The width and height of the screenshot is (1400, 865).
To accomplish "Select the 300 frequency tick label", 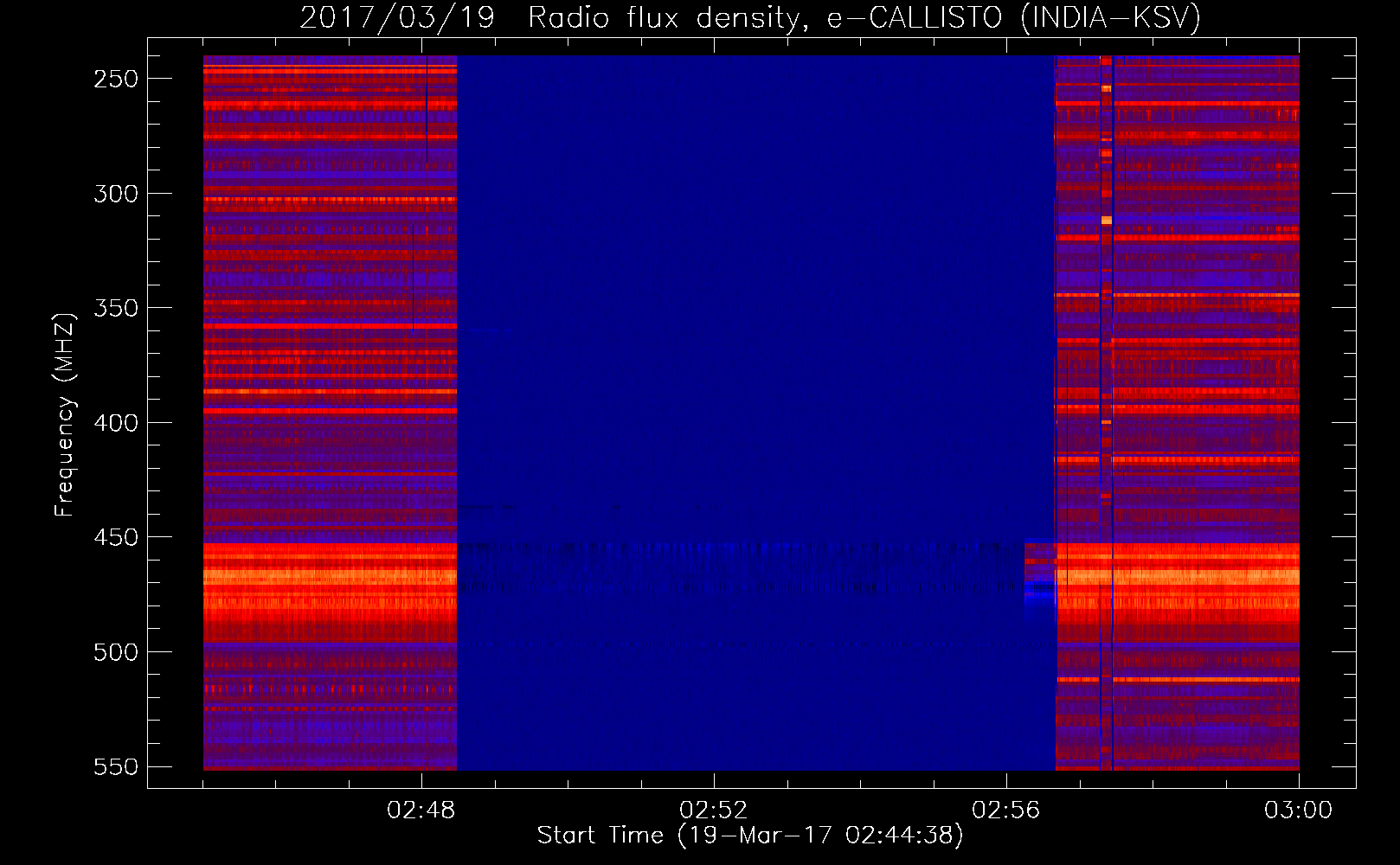I will tap(116, 194).
